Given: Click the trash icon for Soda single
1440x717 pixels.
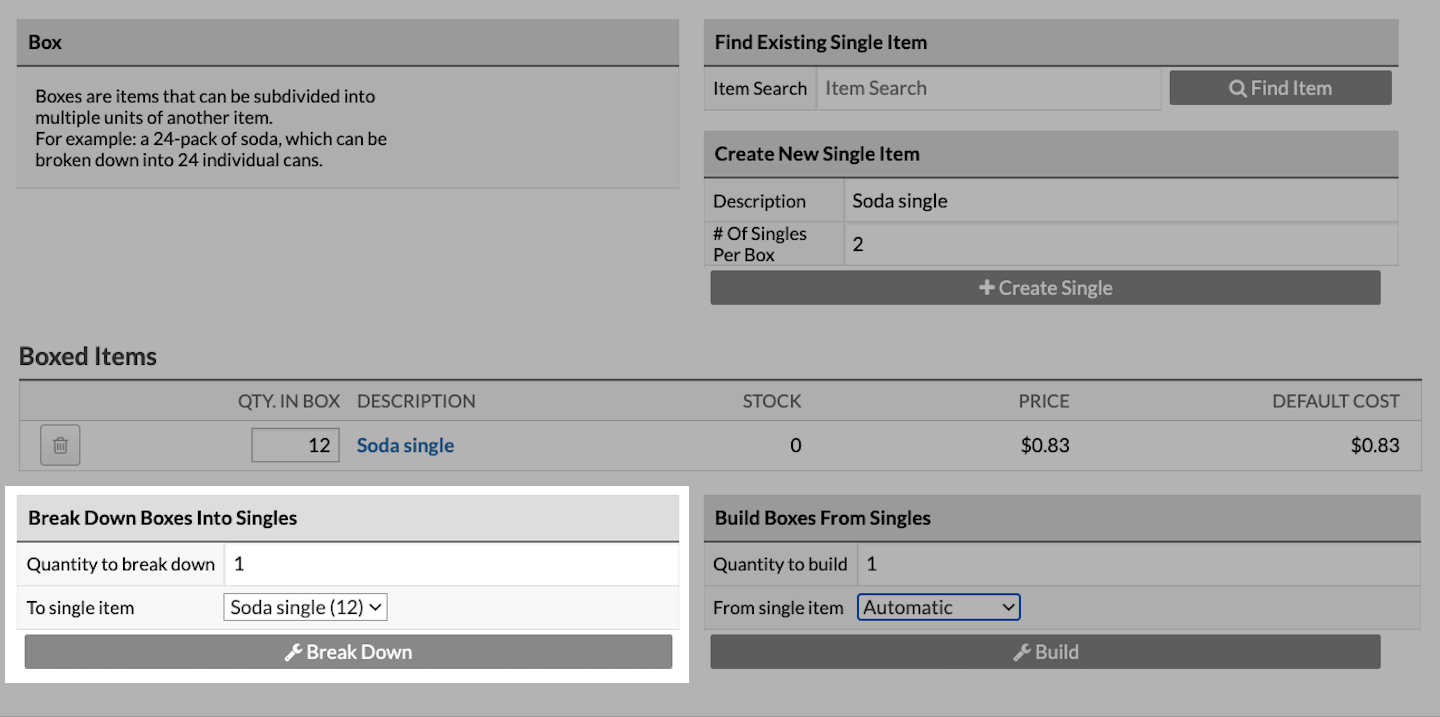Looking at the screenshot, I should 60,445.
